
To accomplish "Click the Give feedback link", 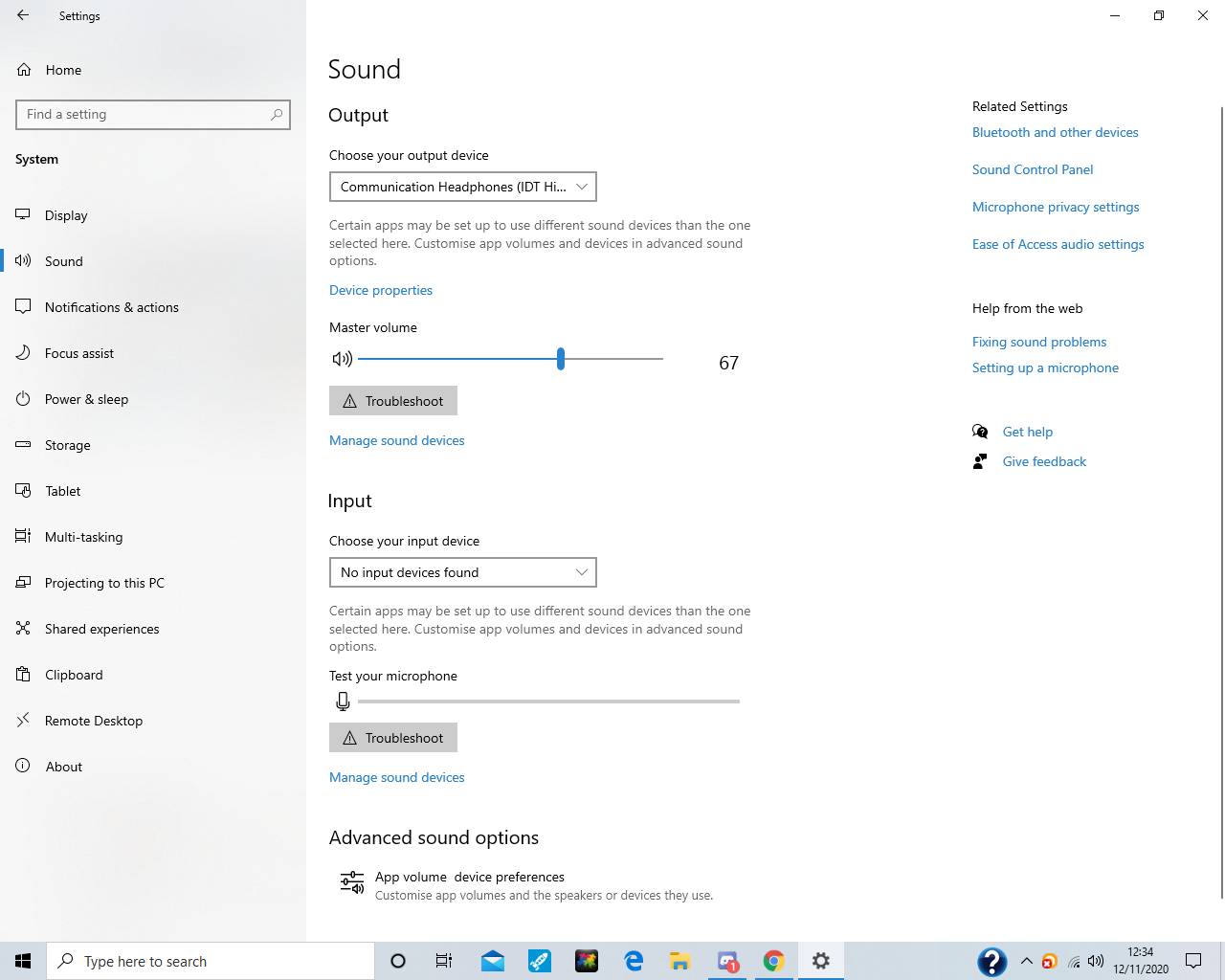I will tap(1044, 461).
